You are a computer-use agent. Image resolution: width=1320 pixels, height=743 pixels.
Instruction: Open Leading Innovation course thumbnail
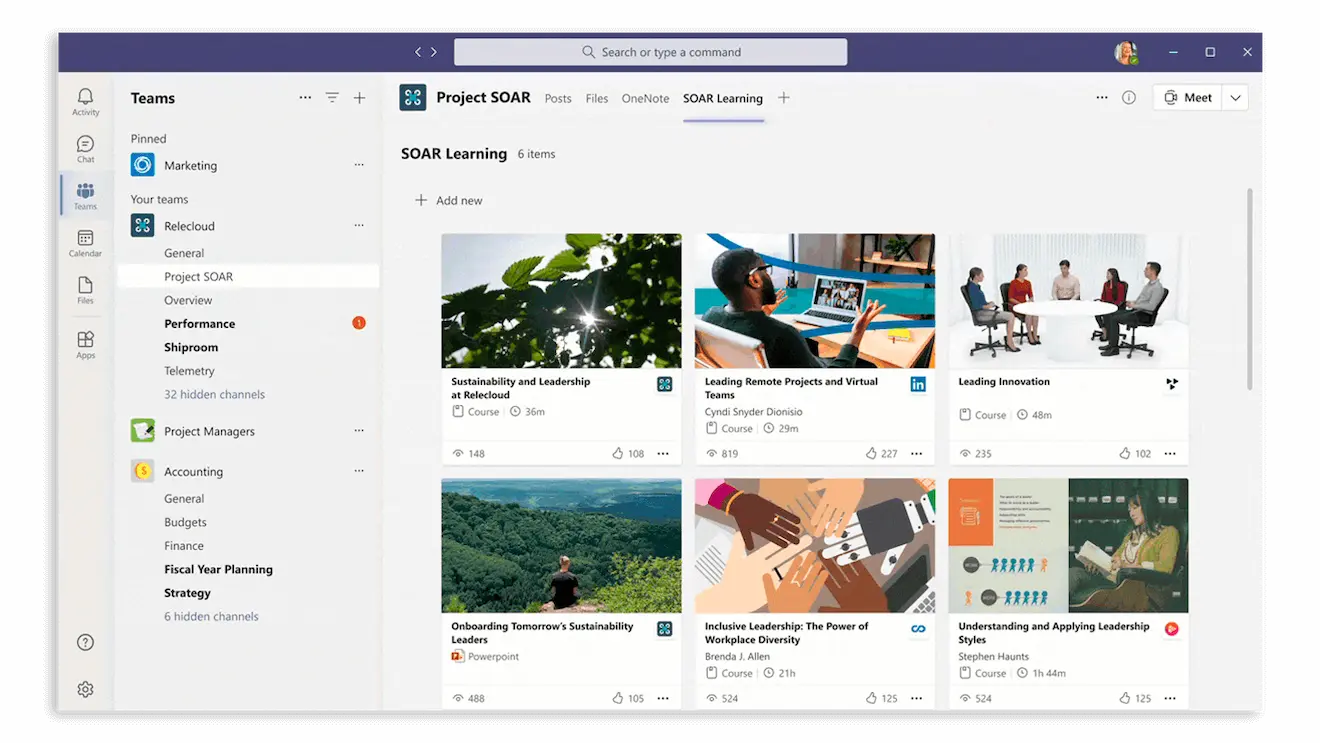pos(1068,301)
